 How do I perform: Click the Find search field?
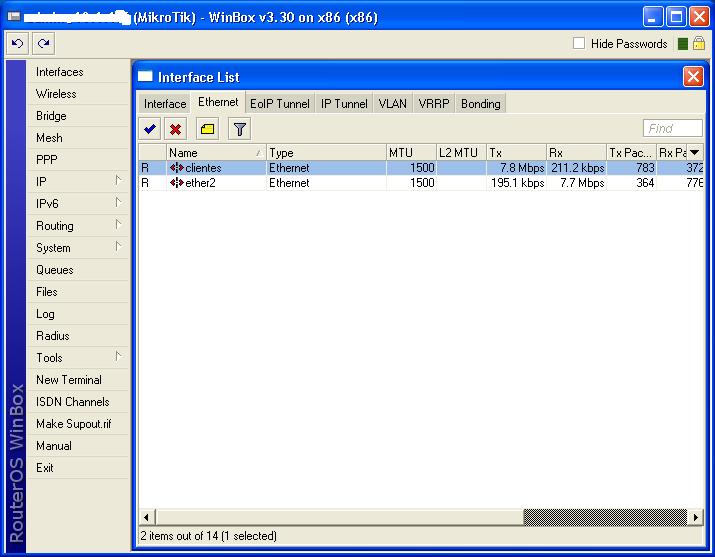pos(673,128)
